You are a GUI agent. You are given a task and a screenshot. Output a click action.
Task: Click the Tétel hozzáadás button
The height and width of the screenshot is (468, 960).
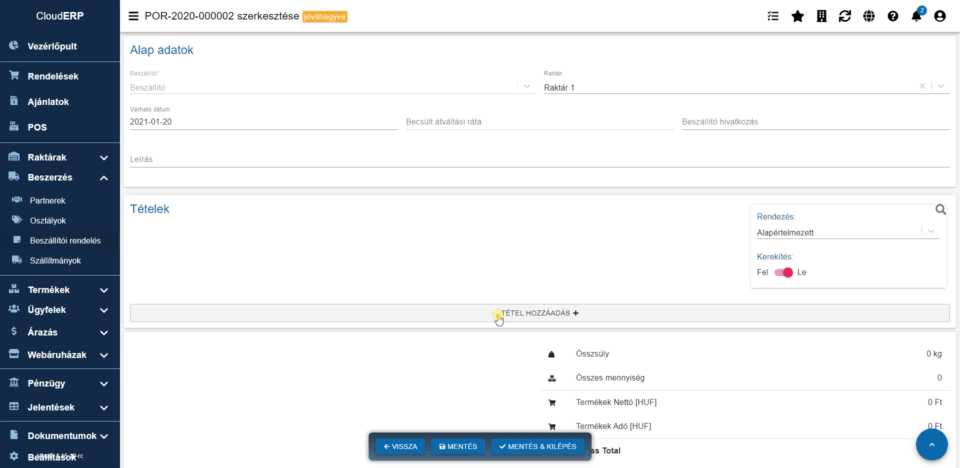539,313
